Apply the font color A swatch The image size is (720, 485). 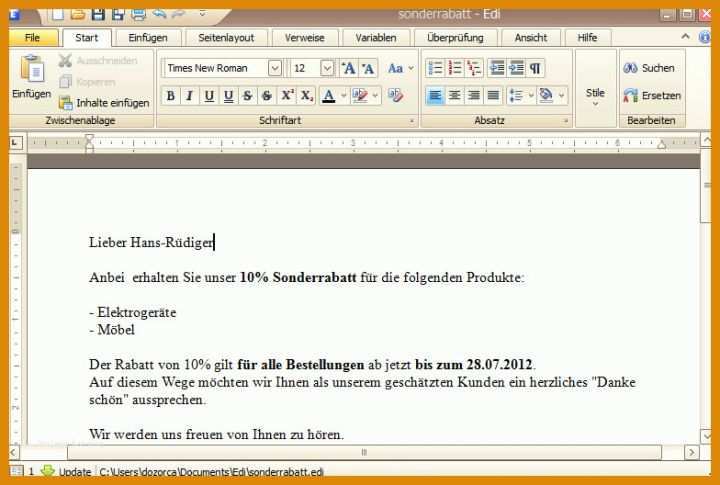point(328,96)
